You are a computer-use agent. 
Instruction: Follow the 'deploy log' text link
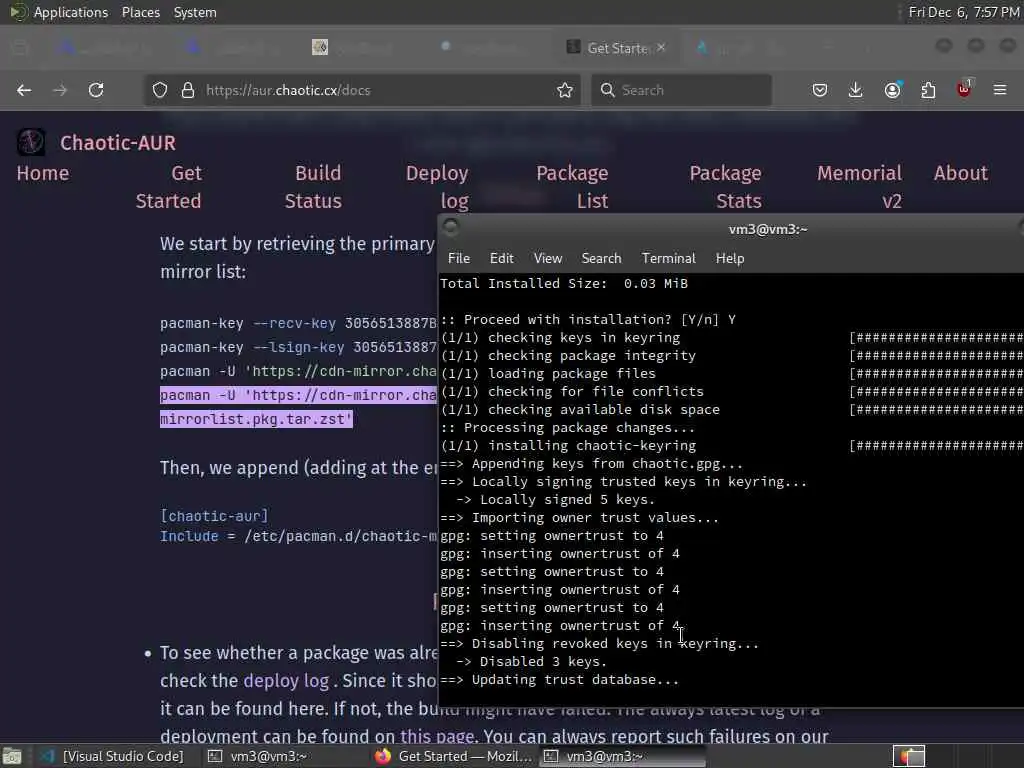click(x=286, y=680)
